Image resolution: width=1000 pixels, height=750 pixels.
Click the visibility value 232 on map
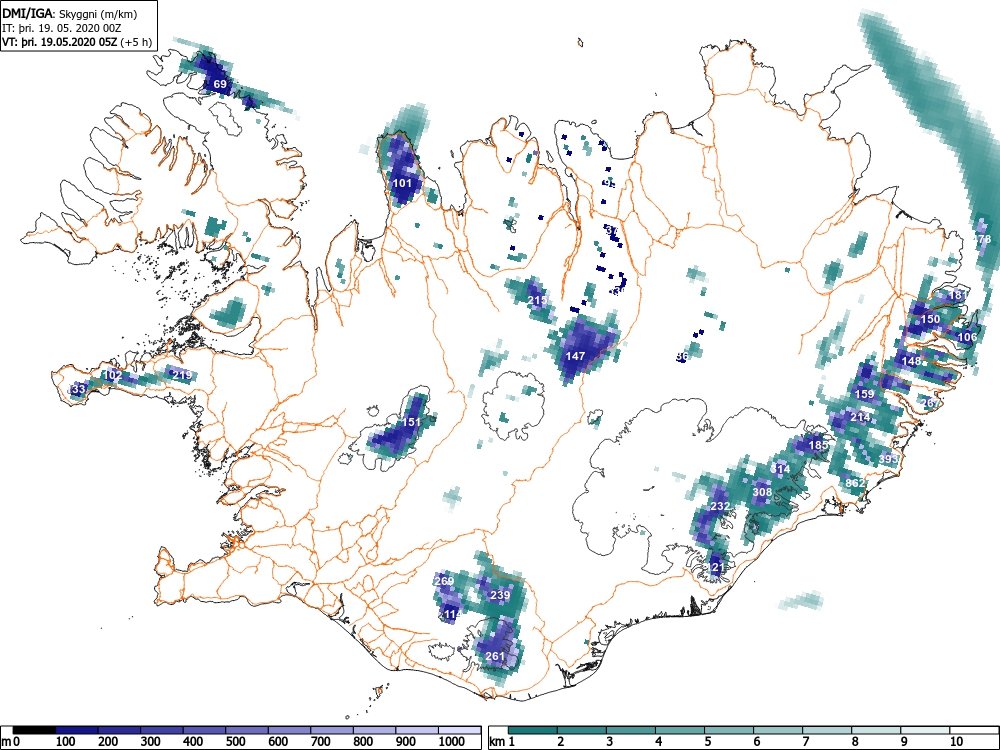(720, 506)
